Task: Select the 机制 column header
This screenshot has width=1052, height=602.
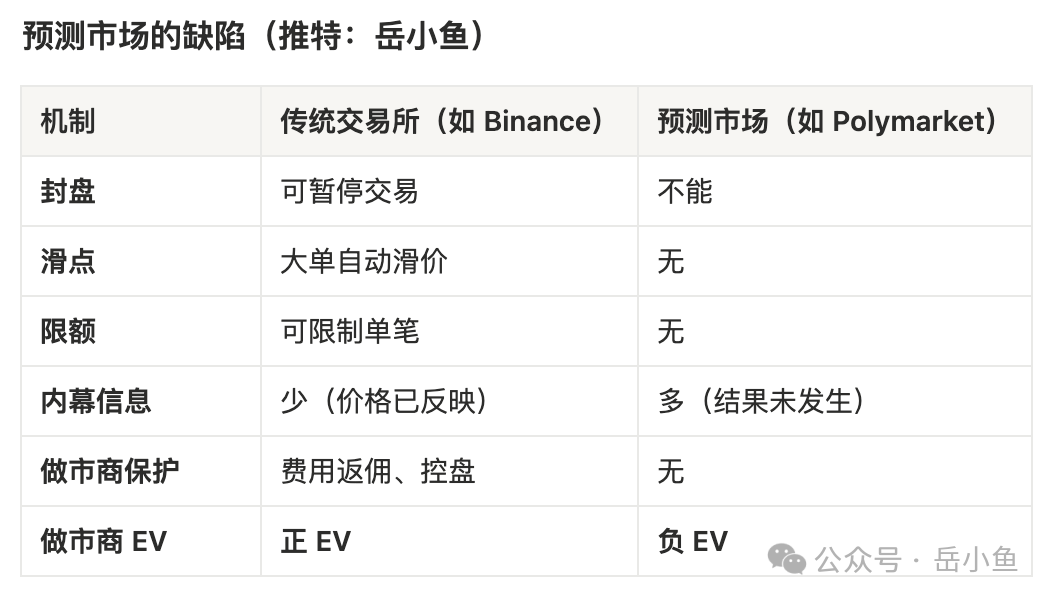Action: 68,121
